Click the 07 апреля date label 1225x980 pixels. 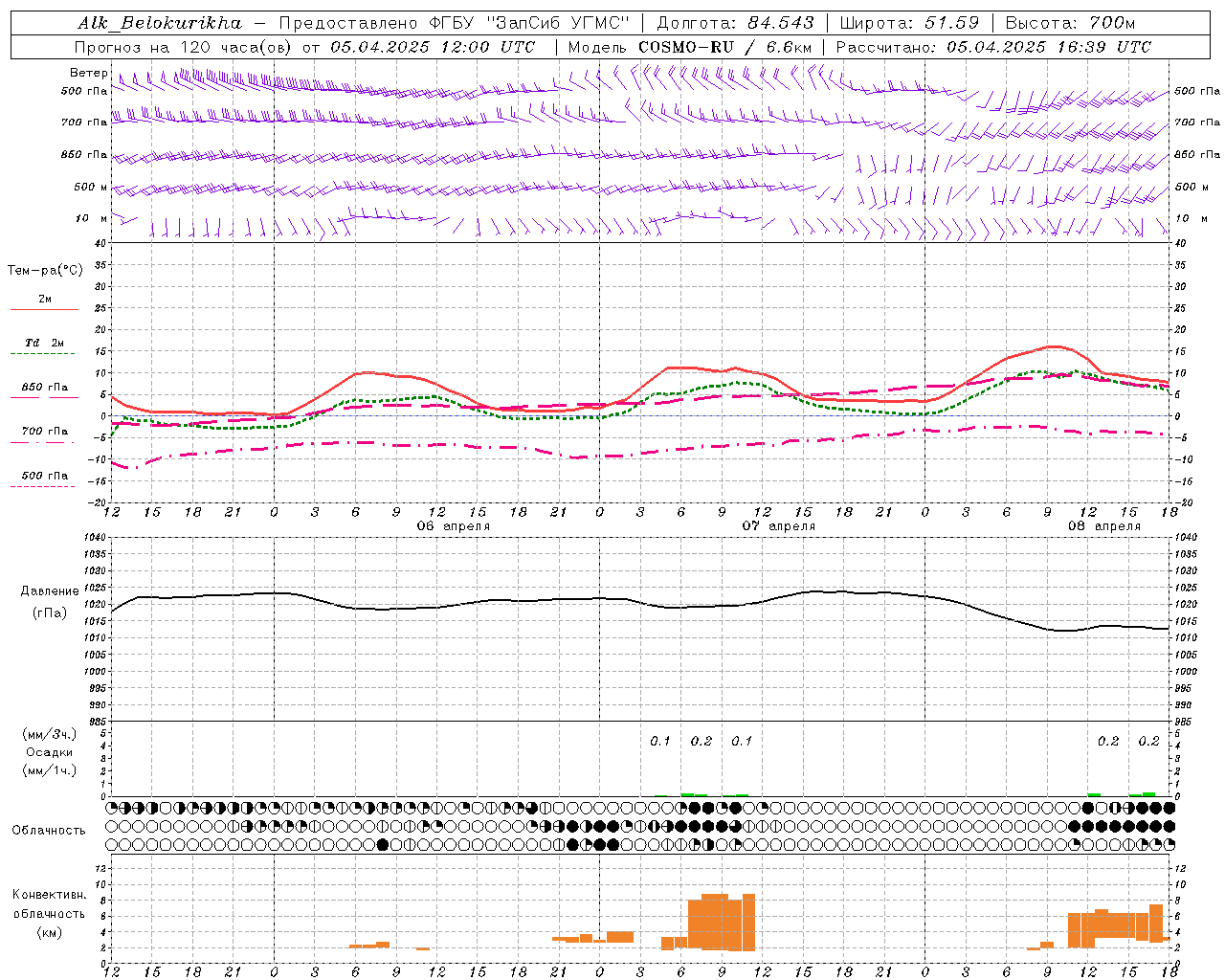[x=779, y=525]
